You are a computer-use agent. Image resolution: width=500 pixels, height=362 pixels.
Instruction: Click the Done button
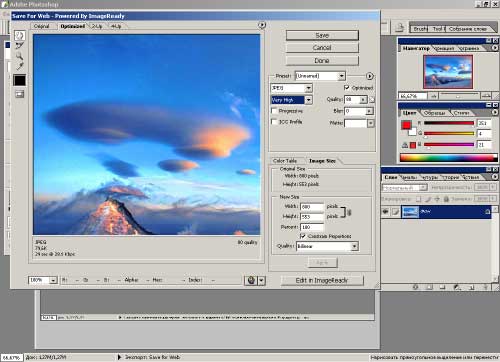click(x=322, y=60)
